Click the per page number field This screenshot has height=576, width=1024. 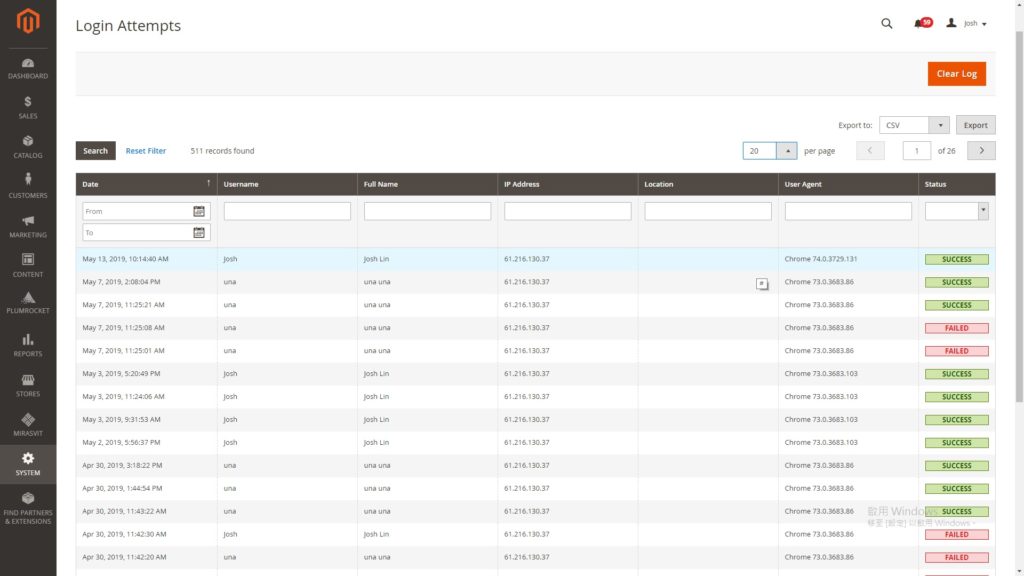point(759,151)
